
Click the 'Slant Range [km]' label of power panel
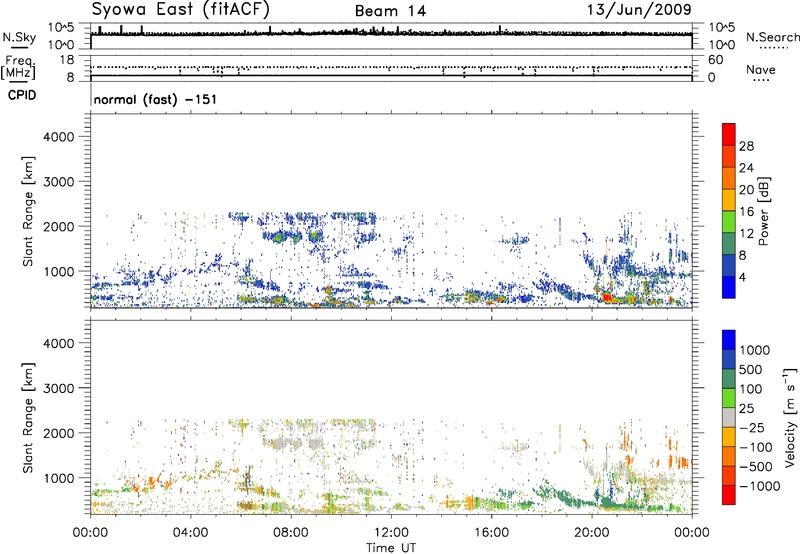pos(28,212)
